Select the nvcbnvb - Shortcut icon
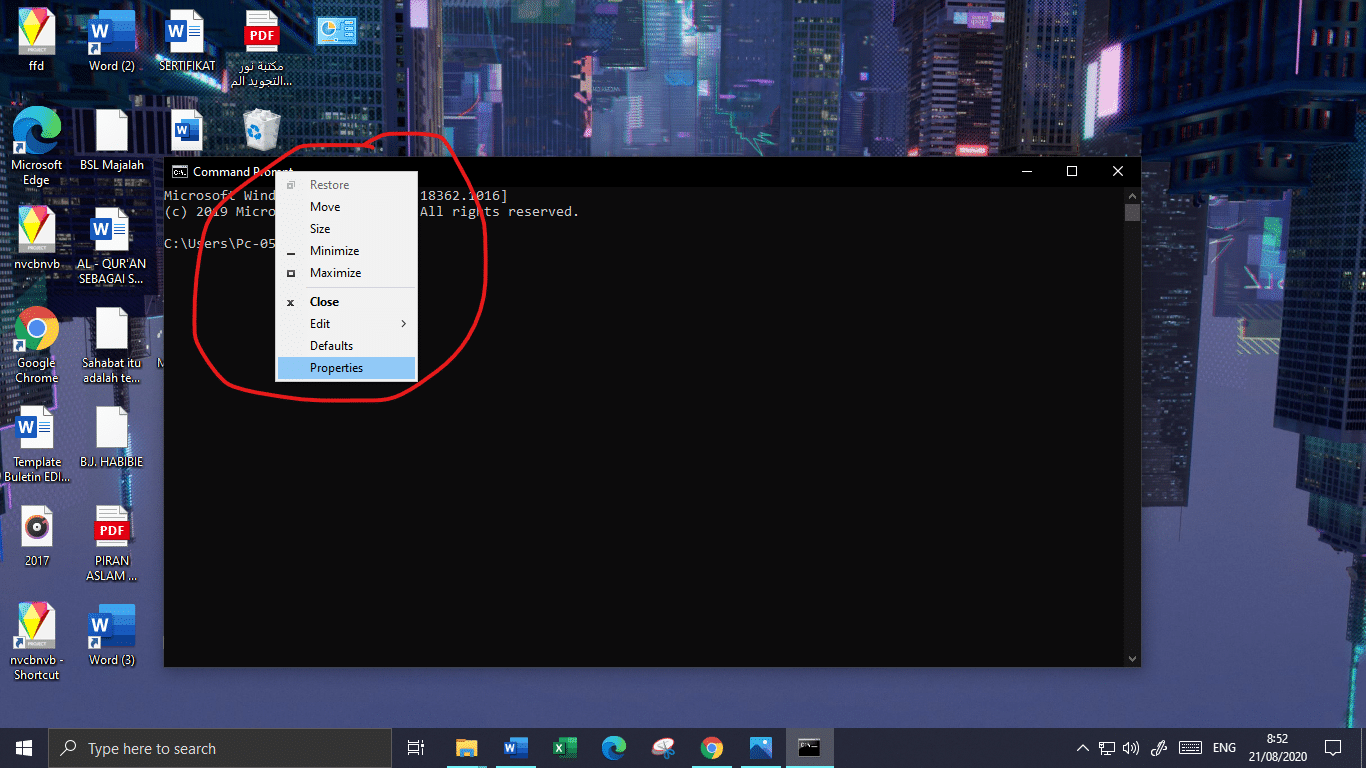The height and width of the screenshot is (768, 1366). (37, 642)
